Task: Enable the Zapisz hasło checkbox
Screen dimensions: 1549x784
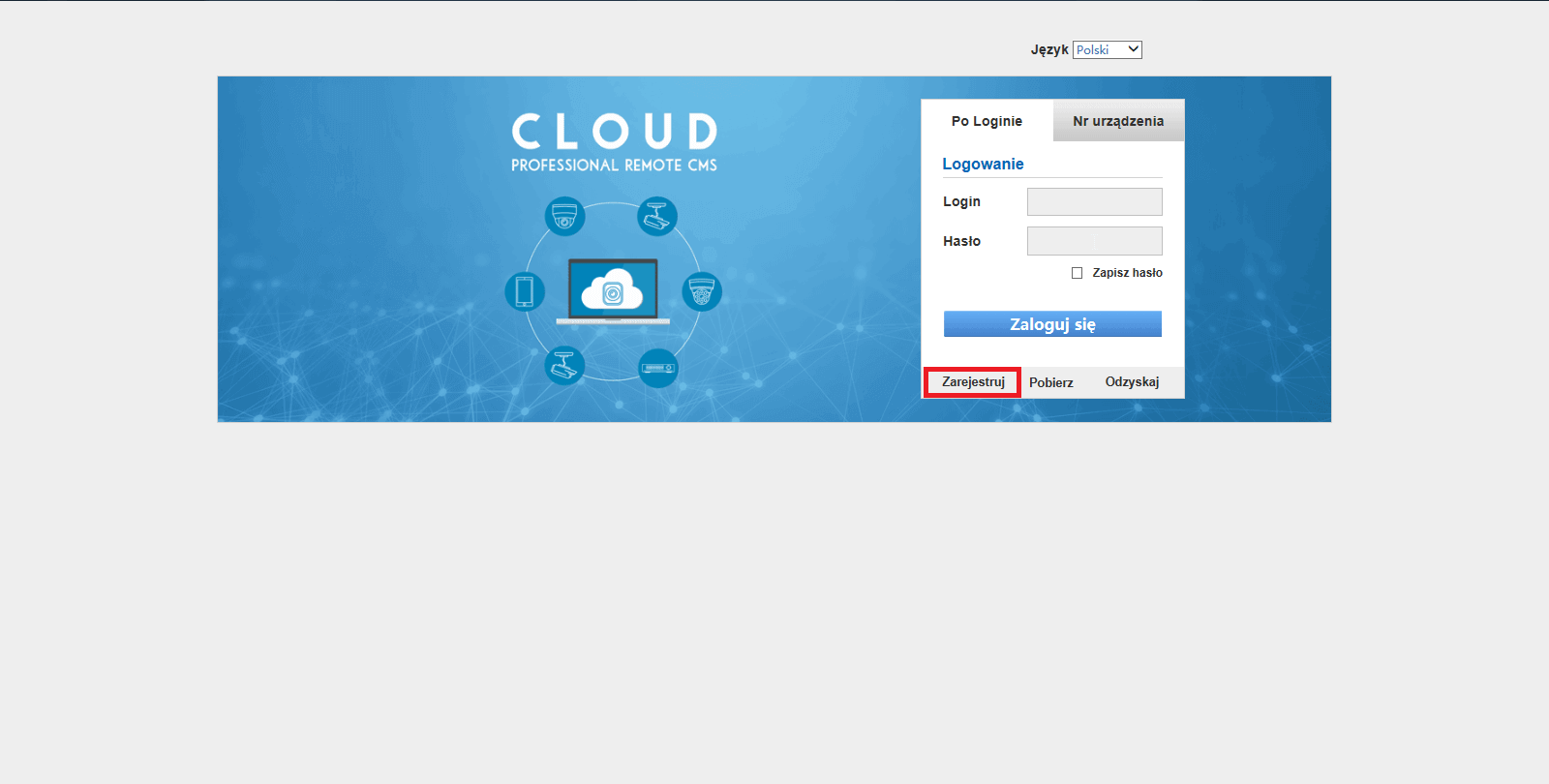Action: [1077, 273]
